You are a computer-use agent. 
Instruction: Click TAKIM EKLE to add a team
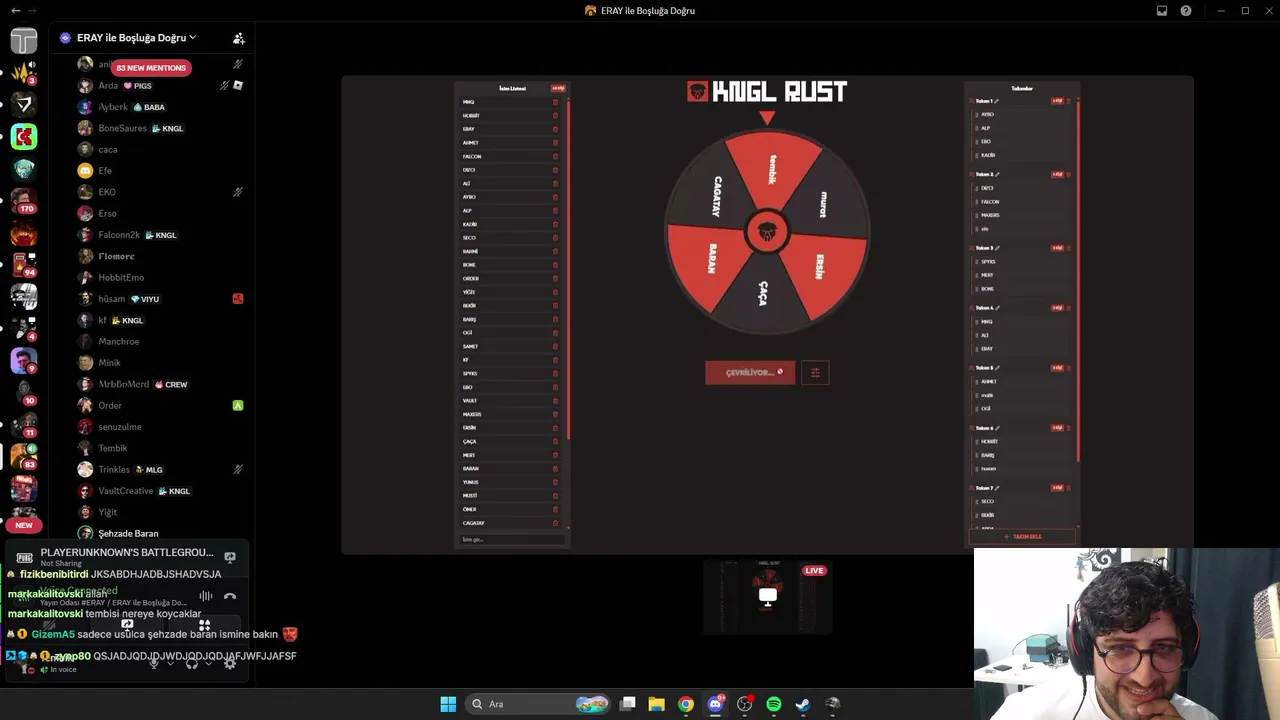[x=1022, y=537]
